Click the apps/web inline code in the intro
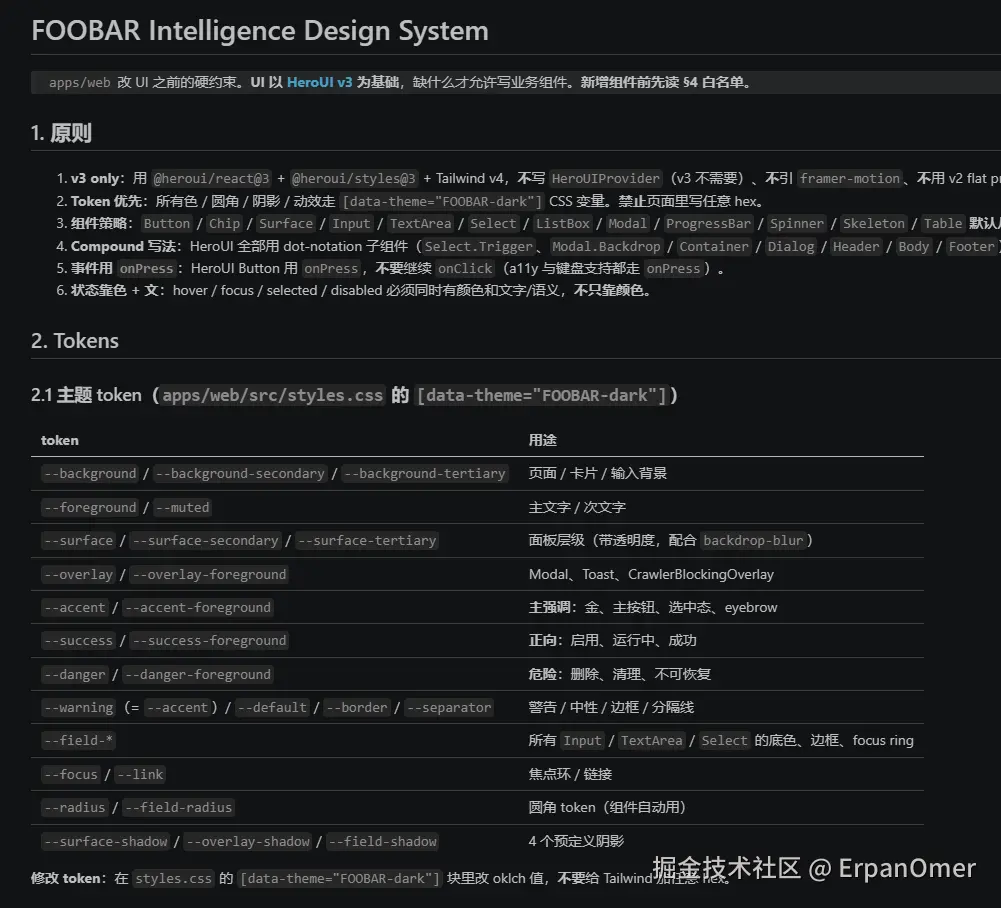The image size is (1001, 908). [x=80, y=82]
